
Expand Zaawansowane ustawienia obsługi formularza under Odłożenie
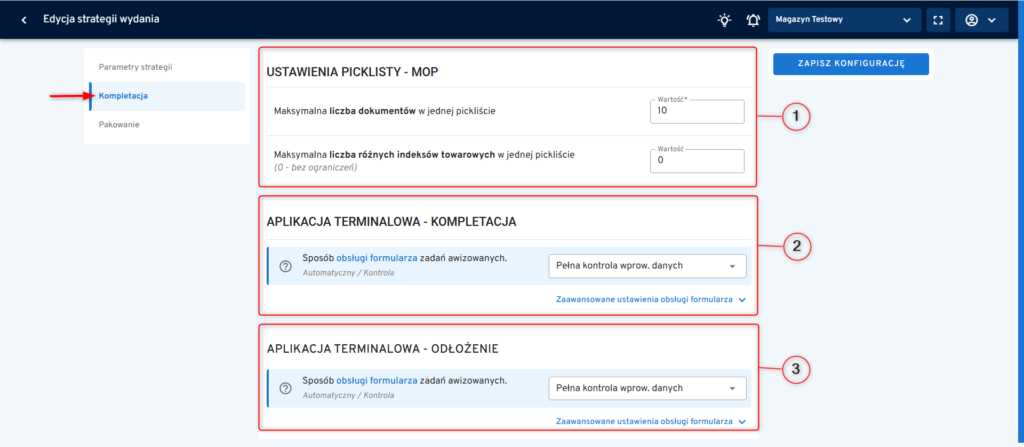pyautogui.click(x=651, y=422)
